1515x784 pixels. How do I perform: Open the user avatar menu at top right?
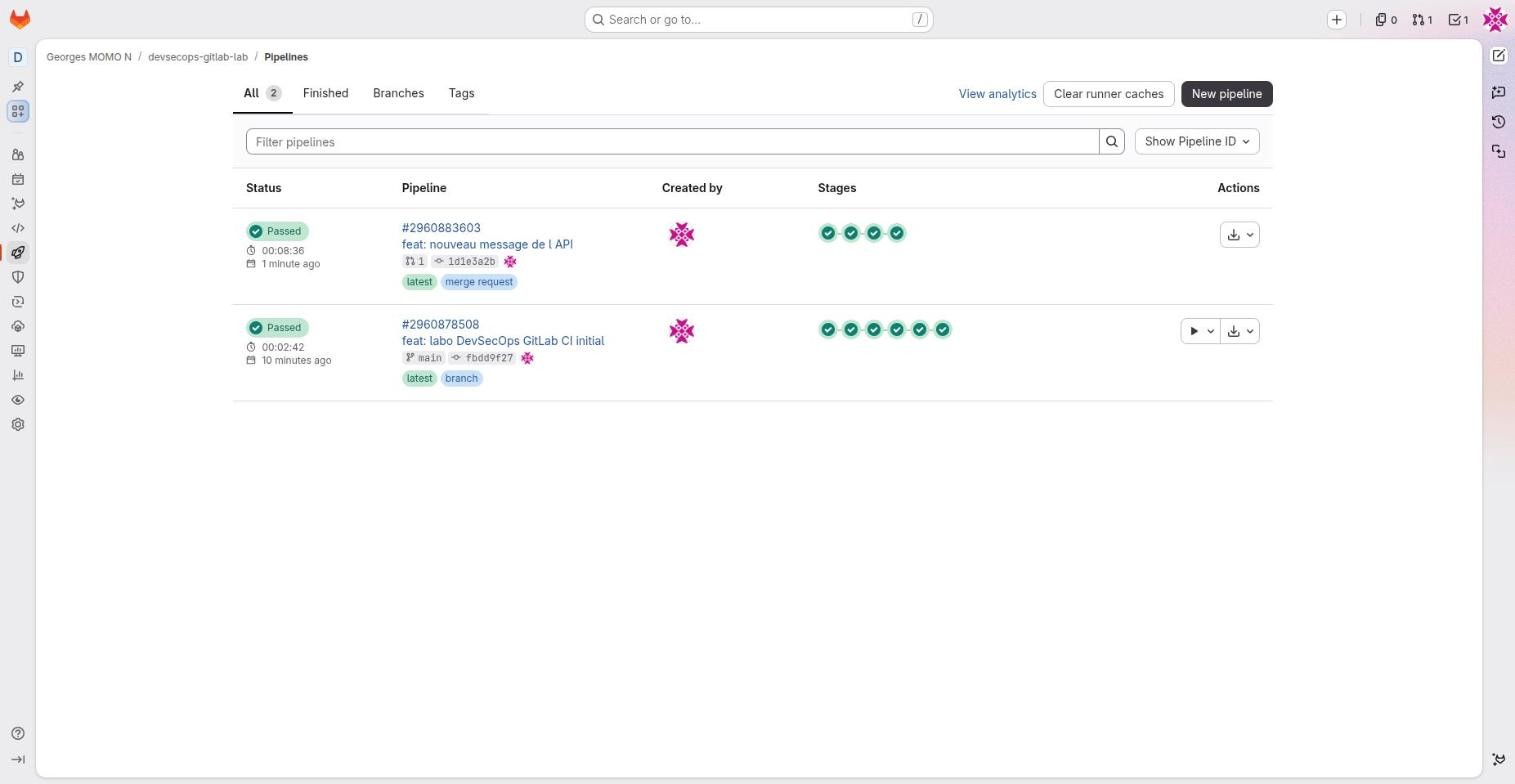[x=1495, y=19]
